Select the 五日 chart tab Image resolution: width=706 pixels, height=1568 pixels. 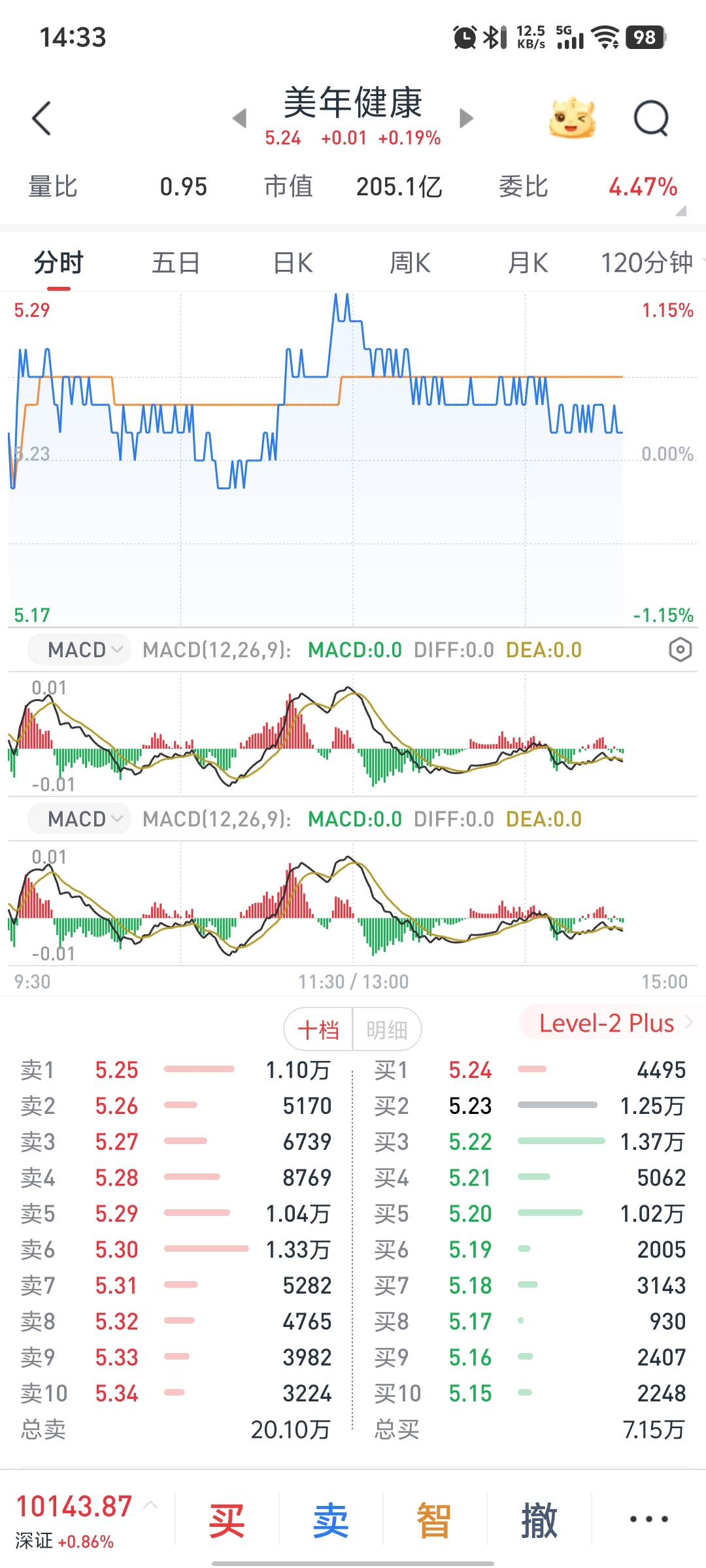(176, 263)
